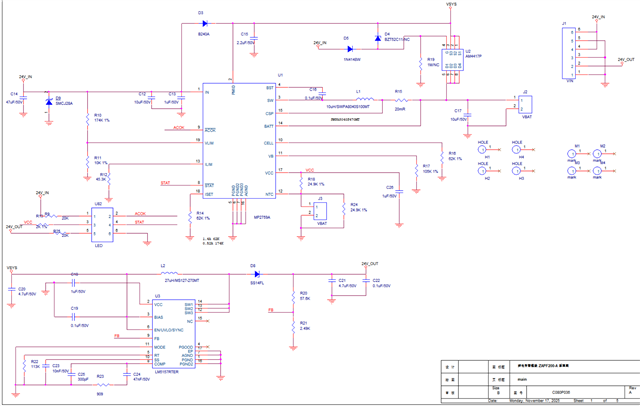Select the D4 zener diode symbol
The height and width of the screenshot is (406, 640).
click(378, 38)
